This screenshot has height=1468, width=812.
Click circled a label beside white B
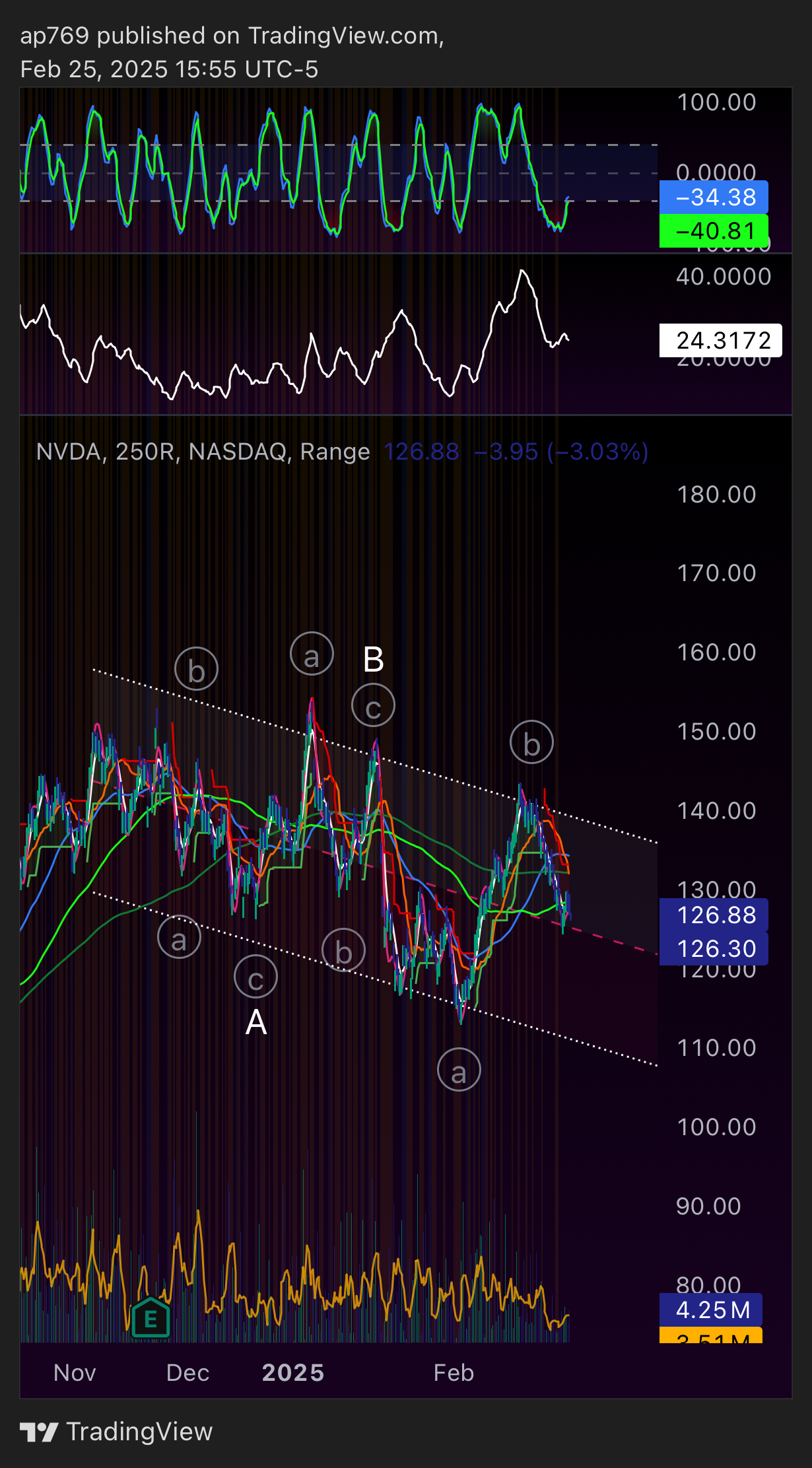tap(312, 654)
